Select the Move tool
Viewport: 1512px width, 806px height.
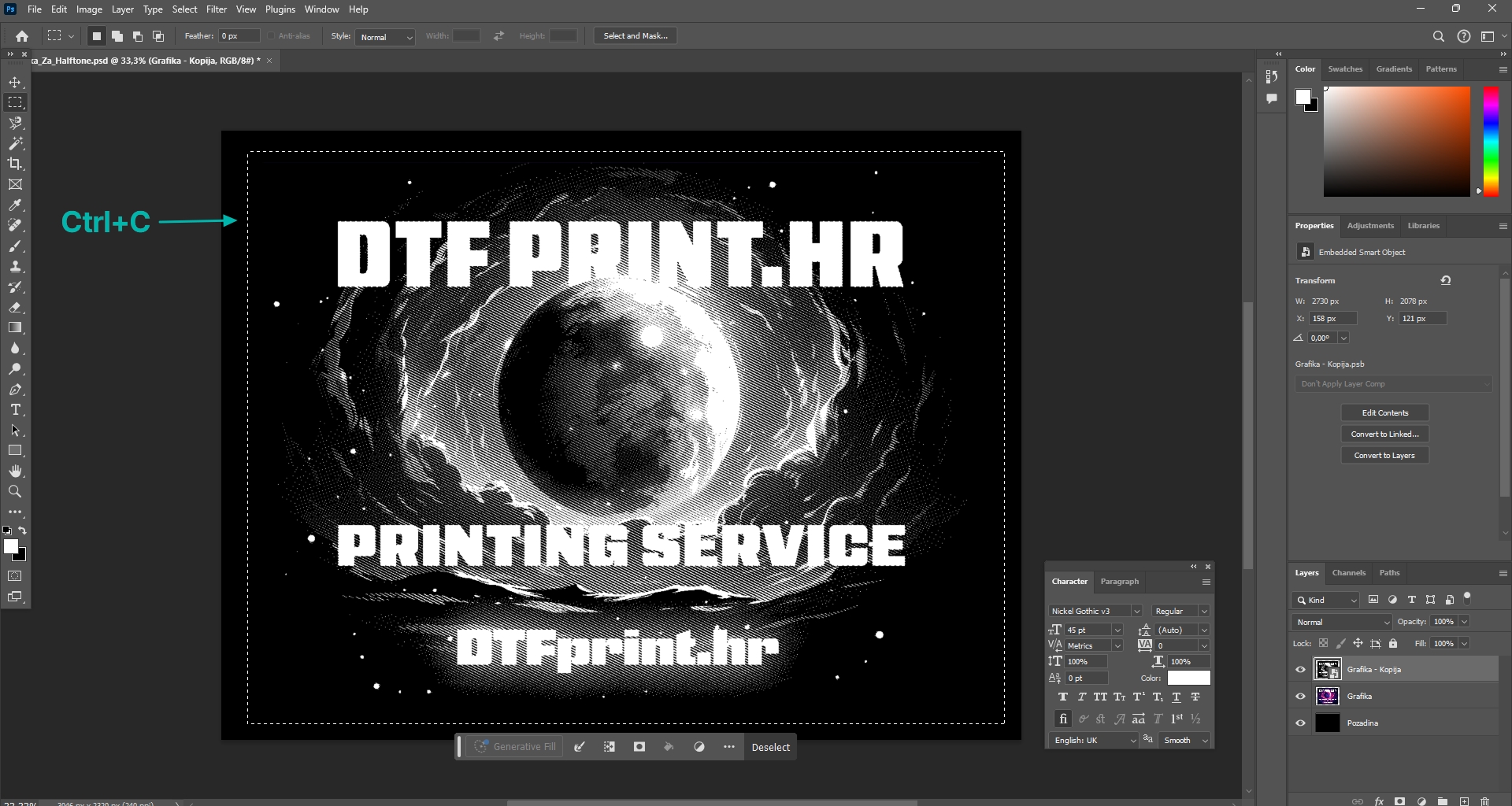(15, 82)
